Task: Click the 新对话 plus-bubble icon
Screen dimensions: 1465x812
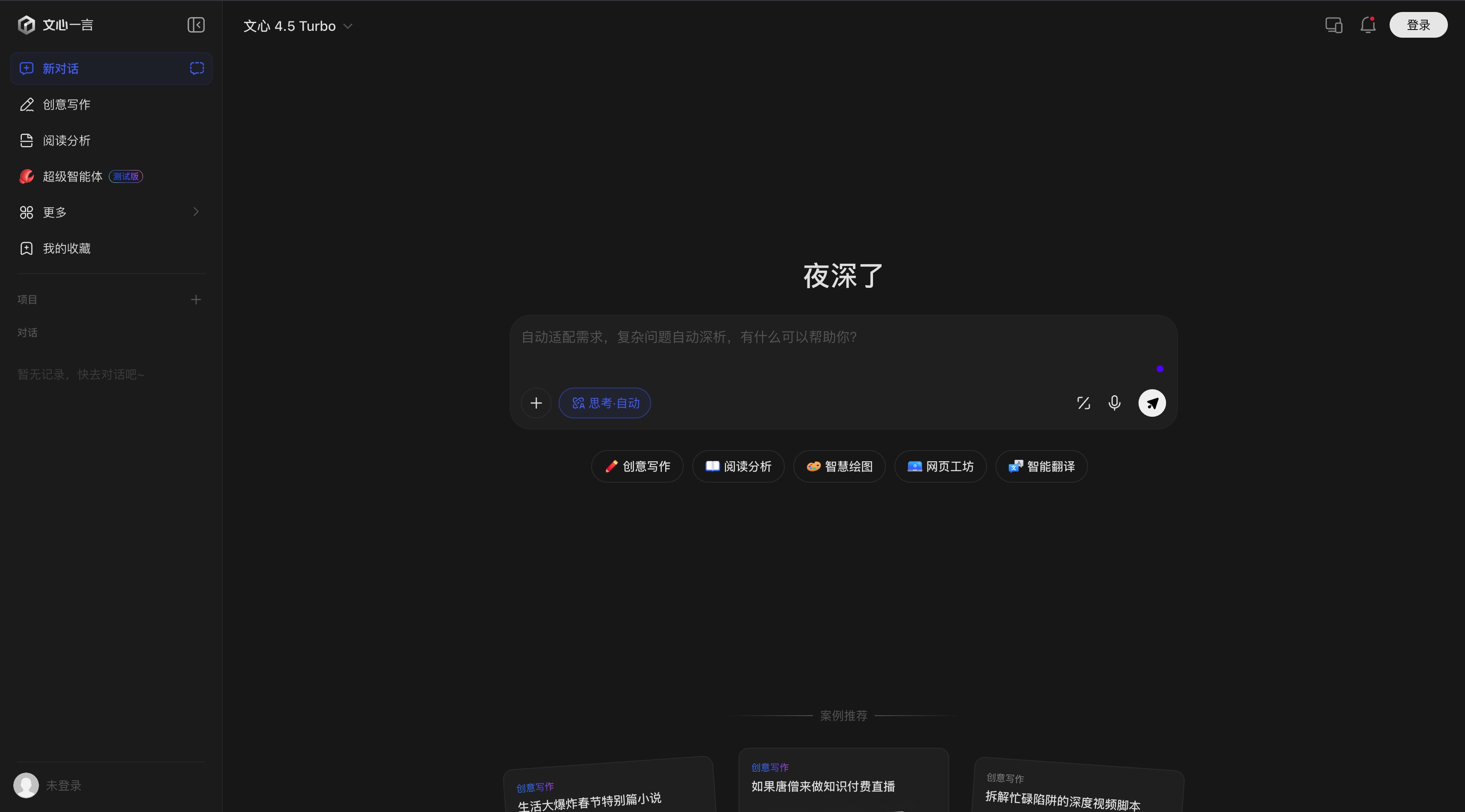Action: 27,68
